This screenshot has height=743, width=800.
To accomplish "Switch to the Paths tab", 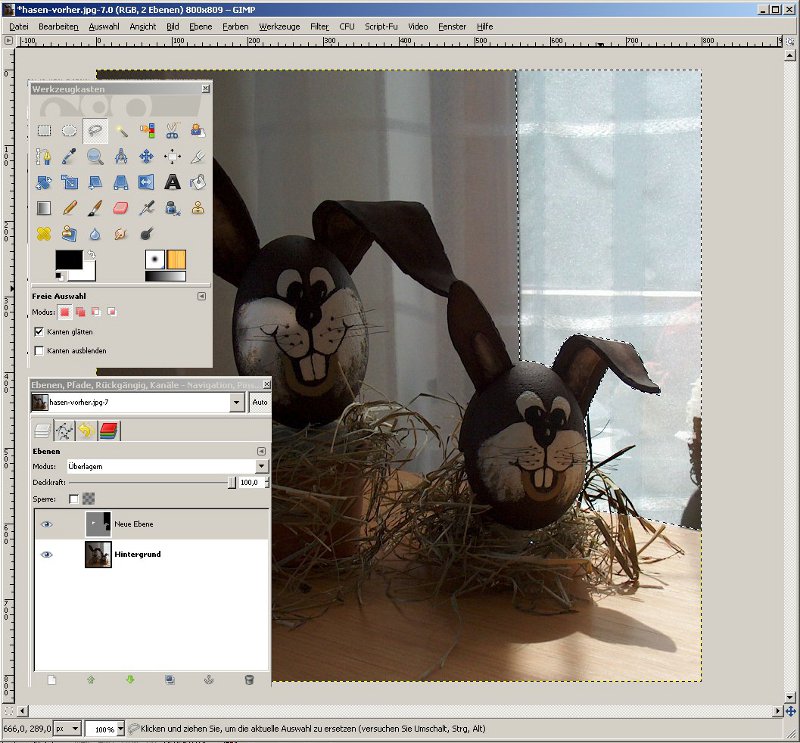I will click(x=64, y=431).
